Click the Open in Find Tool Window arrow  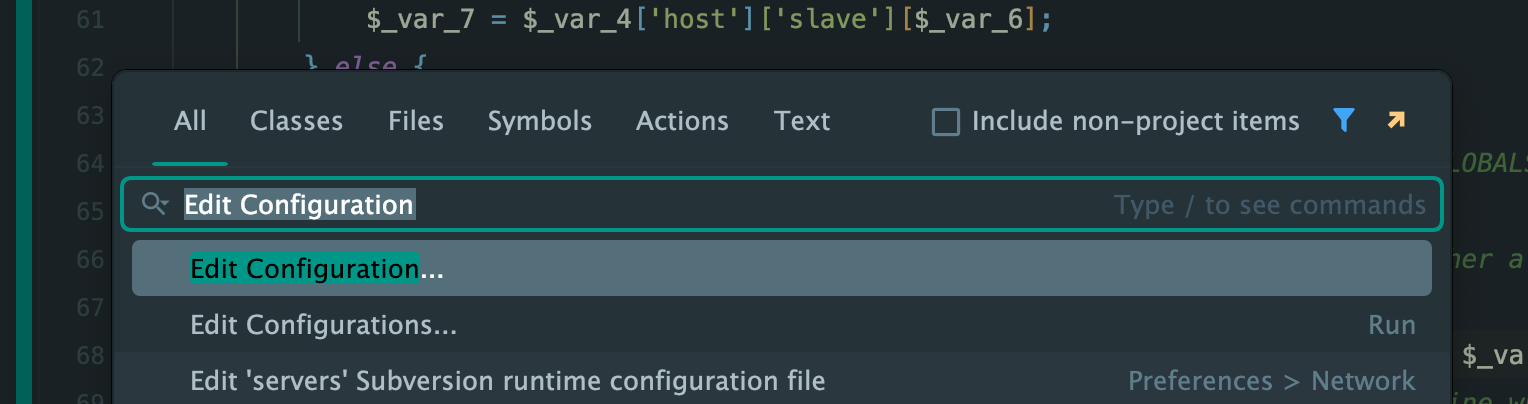click(1396, 121)
